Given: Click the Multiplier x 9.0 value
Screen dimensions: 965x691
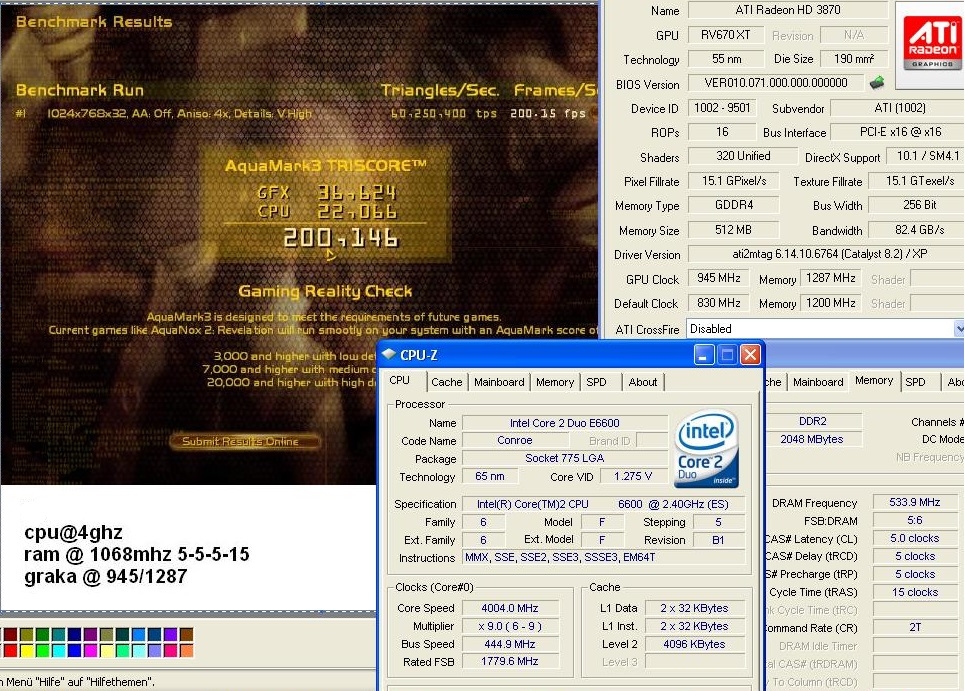Looking at the screenshot, I should coord(510,626).
